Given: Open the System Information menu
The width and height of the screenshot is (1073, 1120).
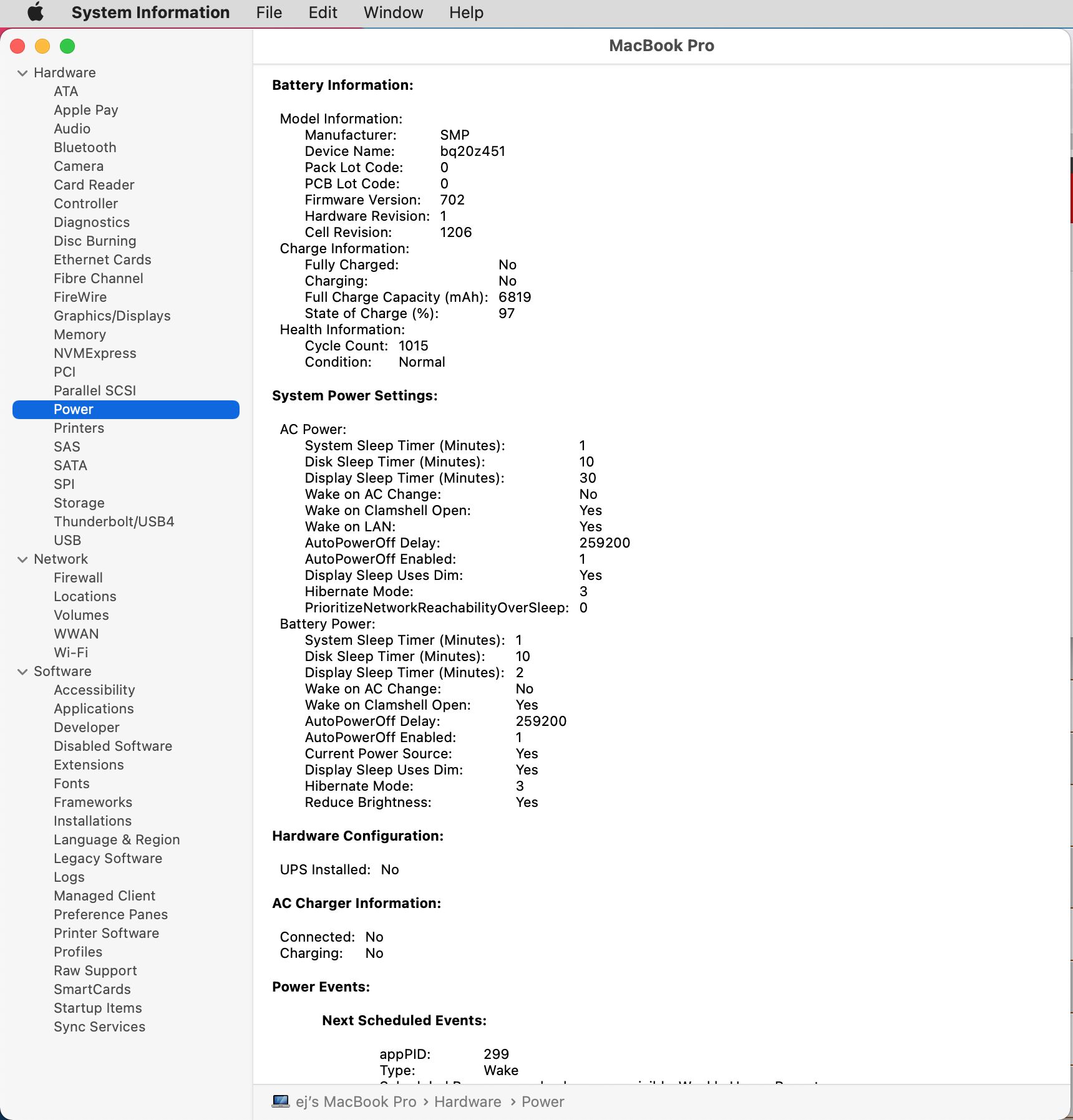Looking at the screenshot, I should click(150, 12).
